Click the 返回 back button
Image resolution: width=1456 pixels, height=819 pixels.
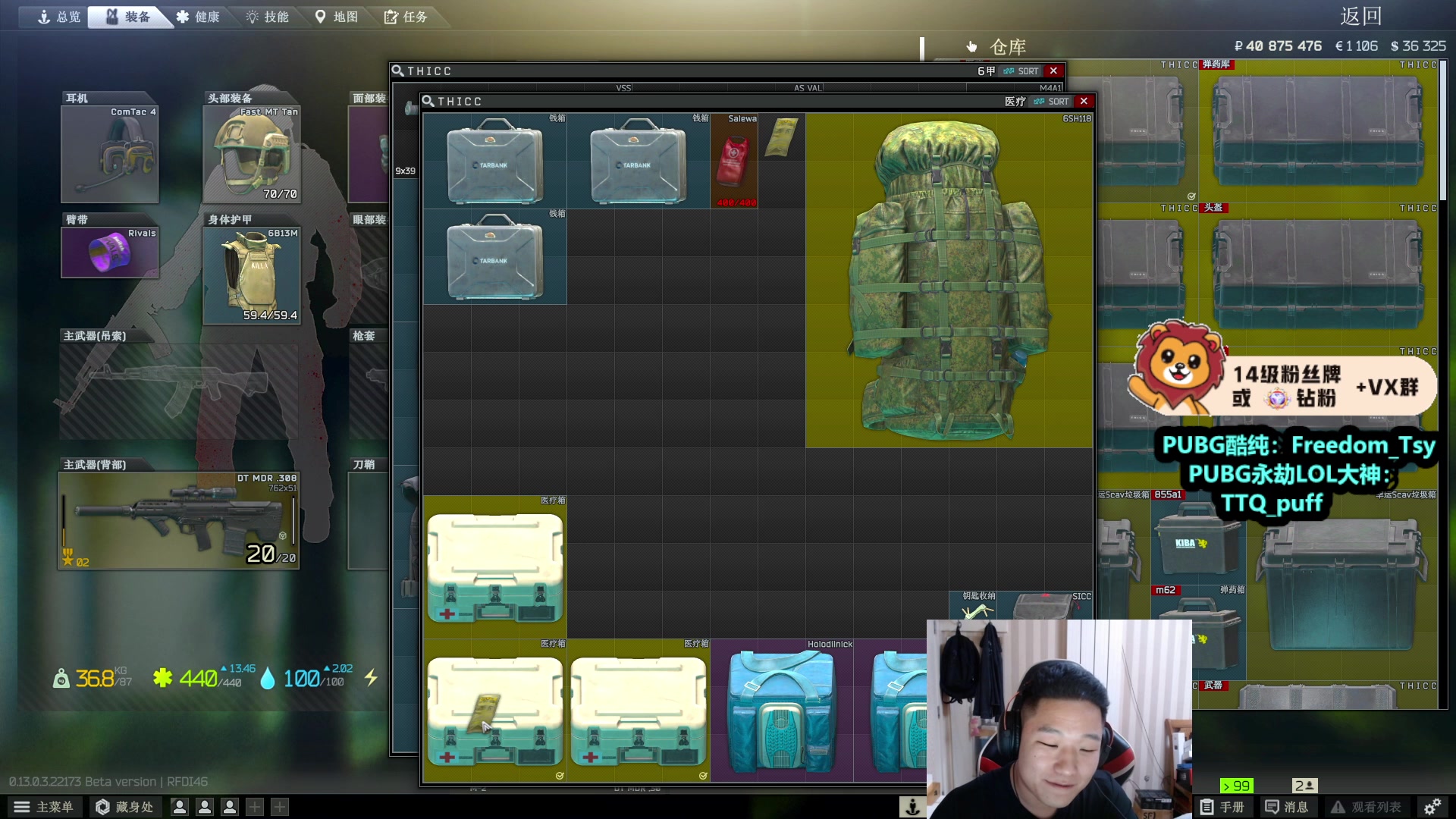pos(1360,16)
